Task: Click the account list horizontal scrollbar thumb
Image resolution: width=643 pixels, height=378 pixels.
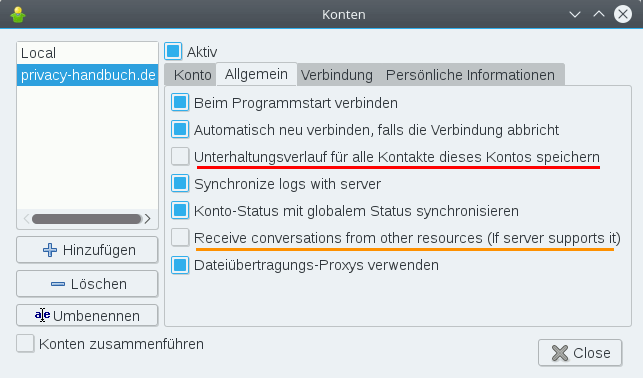Action: (x=87, y=219)
